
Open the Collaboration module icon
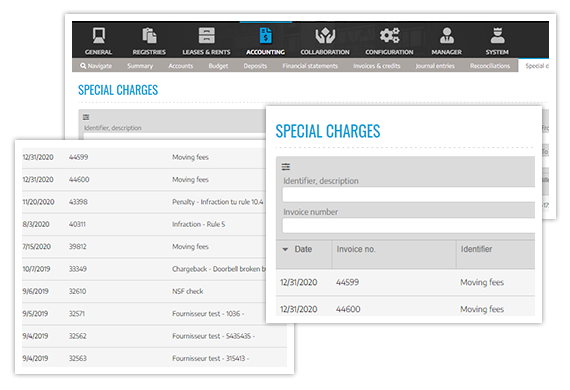coord(325,36)
